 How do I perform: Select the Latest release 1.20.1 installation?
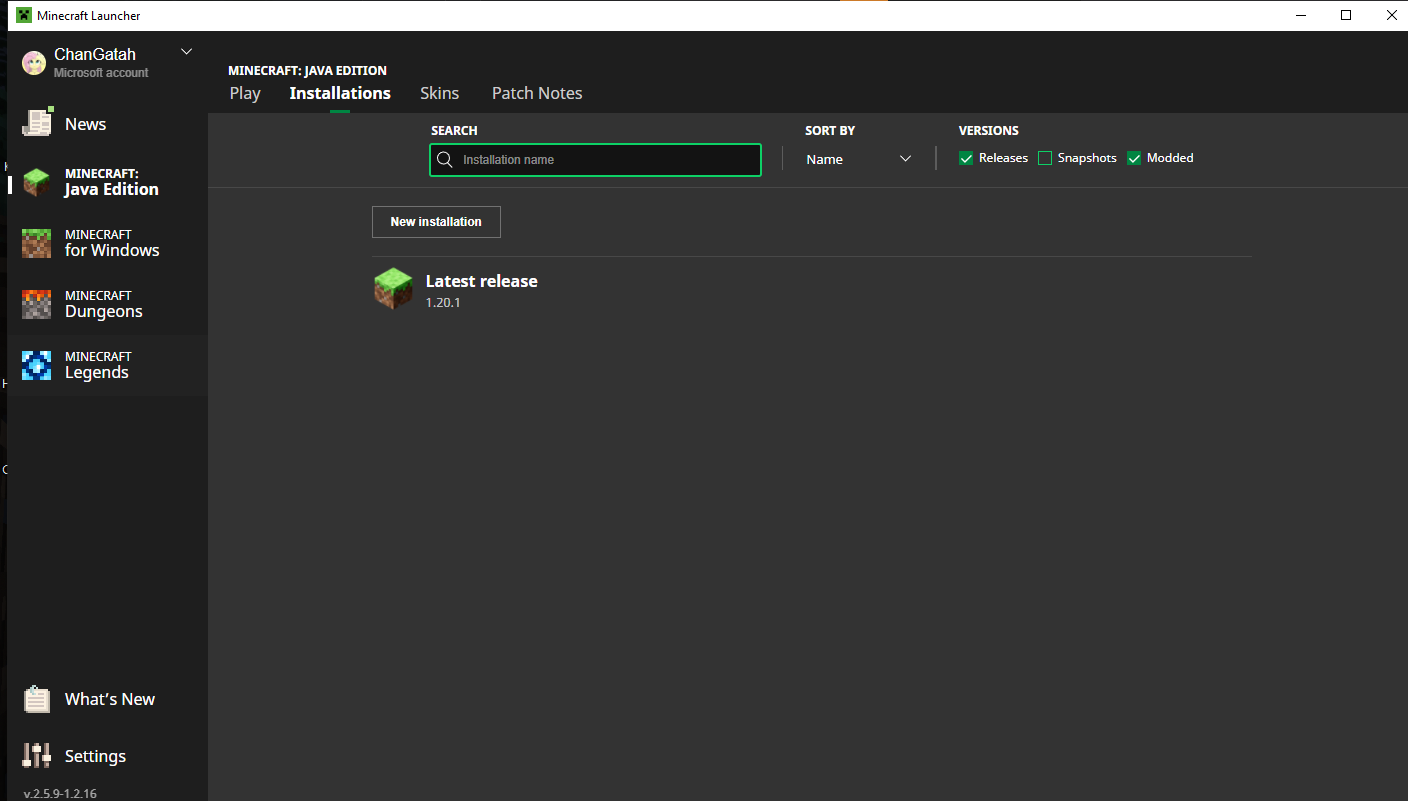482,290
